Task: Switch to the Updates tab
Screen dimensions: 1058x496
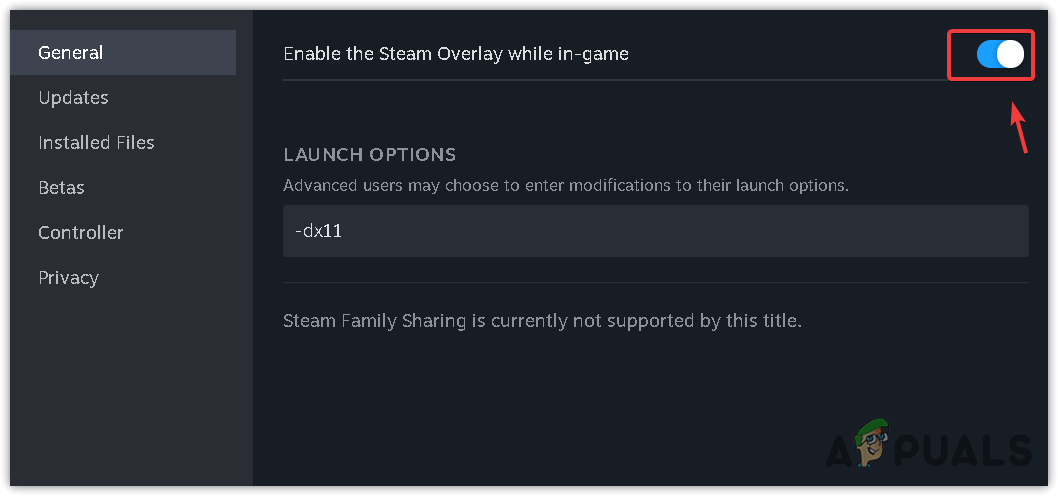Action: tap(73, 98)
